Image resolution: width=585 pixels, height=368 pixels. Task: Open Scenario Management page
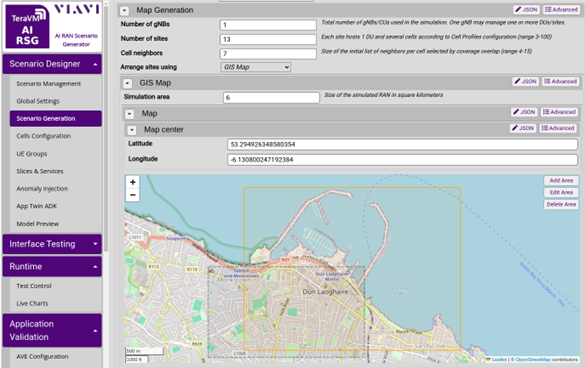click(49, 84)
